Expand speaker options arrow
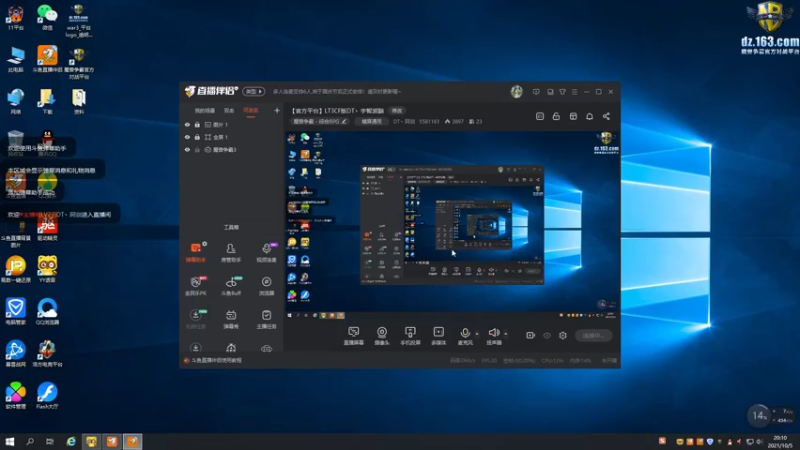Screen dimensions: 800x450 (506, 334)
